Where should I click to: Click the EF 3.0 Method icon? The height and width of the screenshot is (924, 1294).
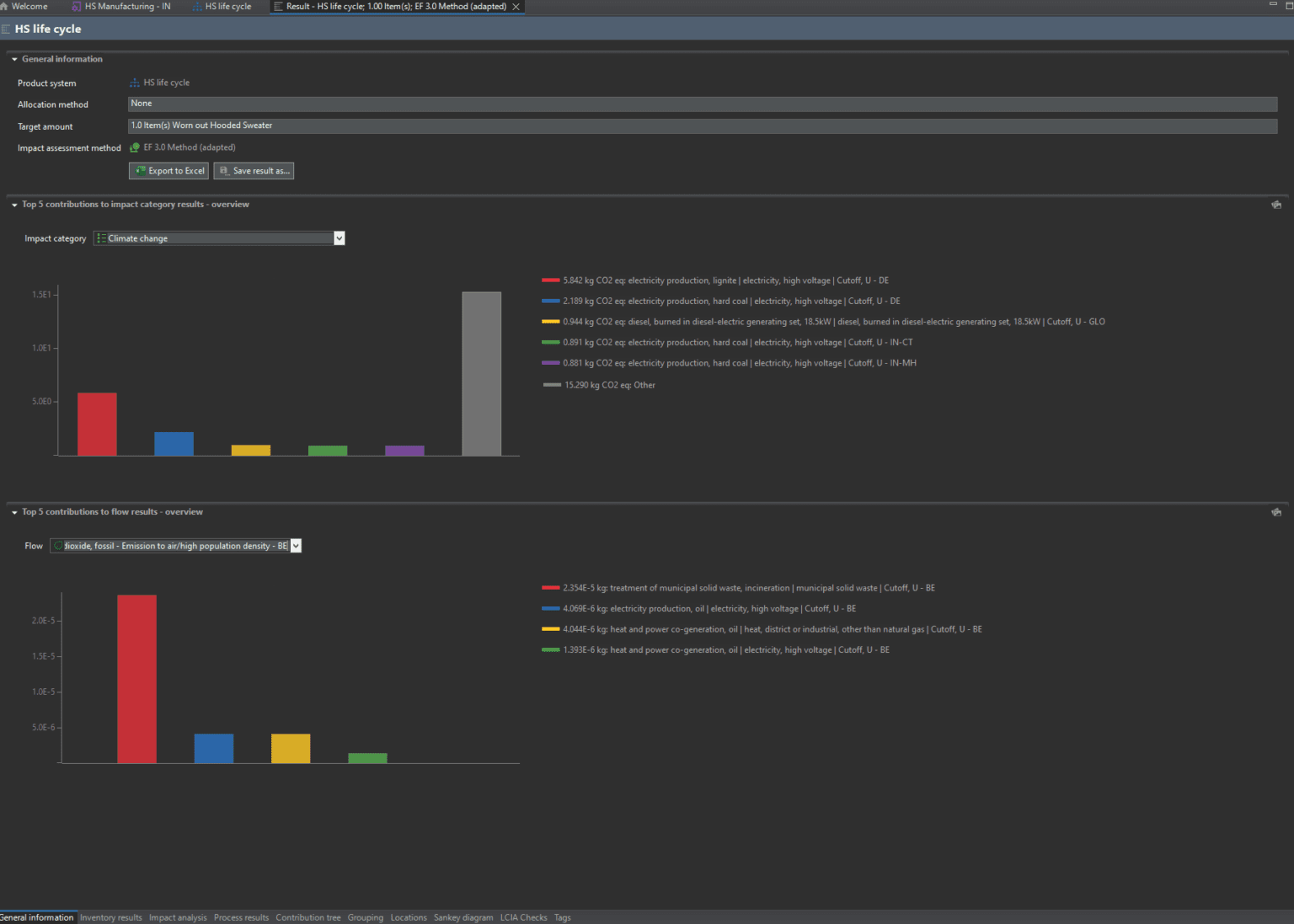[x=135, y=147]
